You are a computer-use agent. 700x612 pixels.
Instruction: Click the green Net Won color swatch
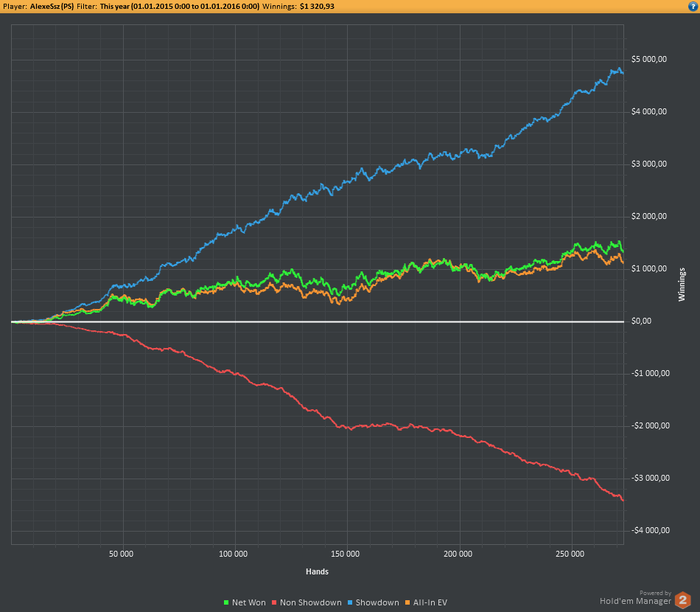pyautogui.click(x=226, y=603)
